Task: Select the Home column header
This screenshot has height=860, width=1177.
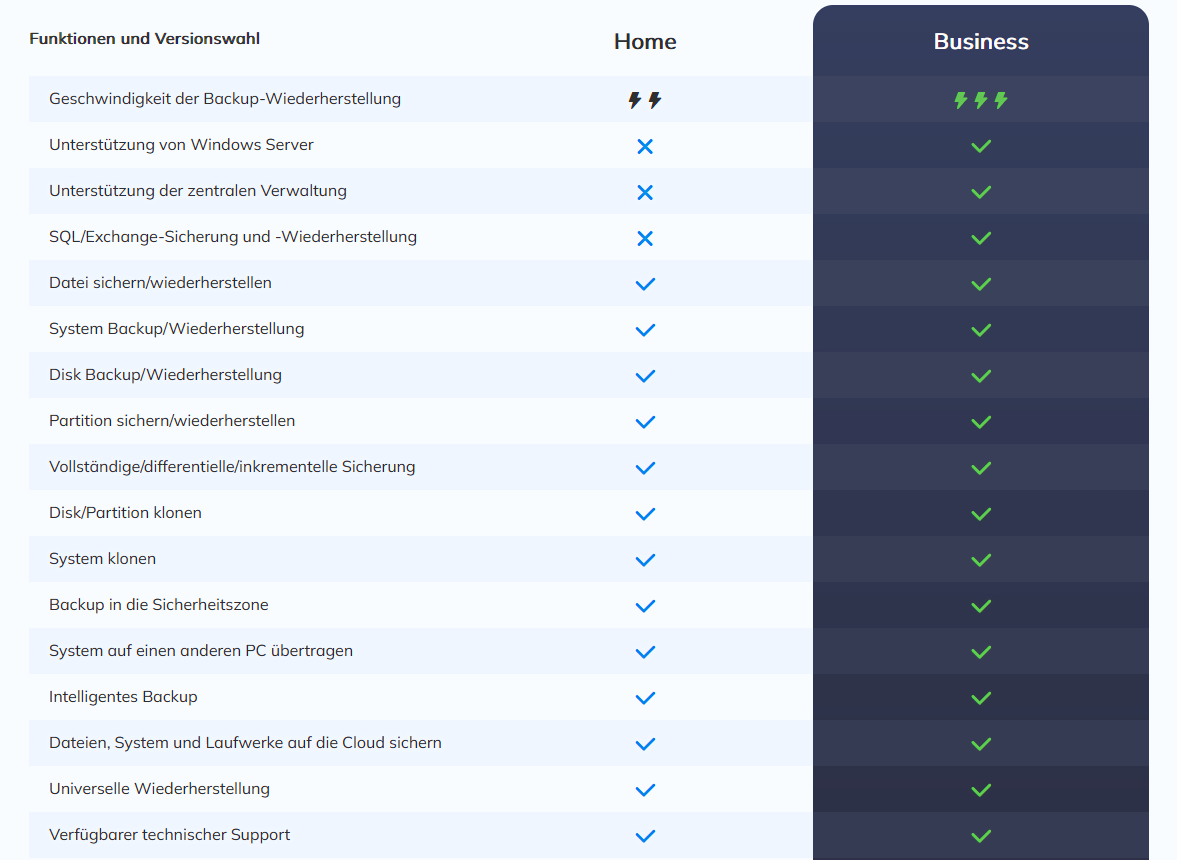Action: 645,42
